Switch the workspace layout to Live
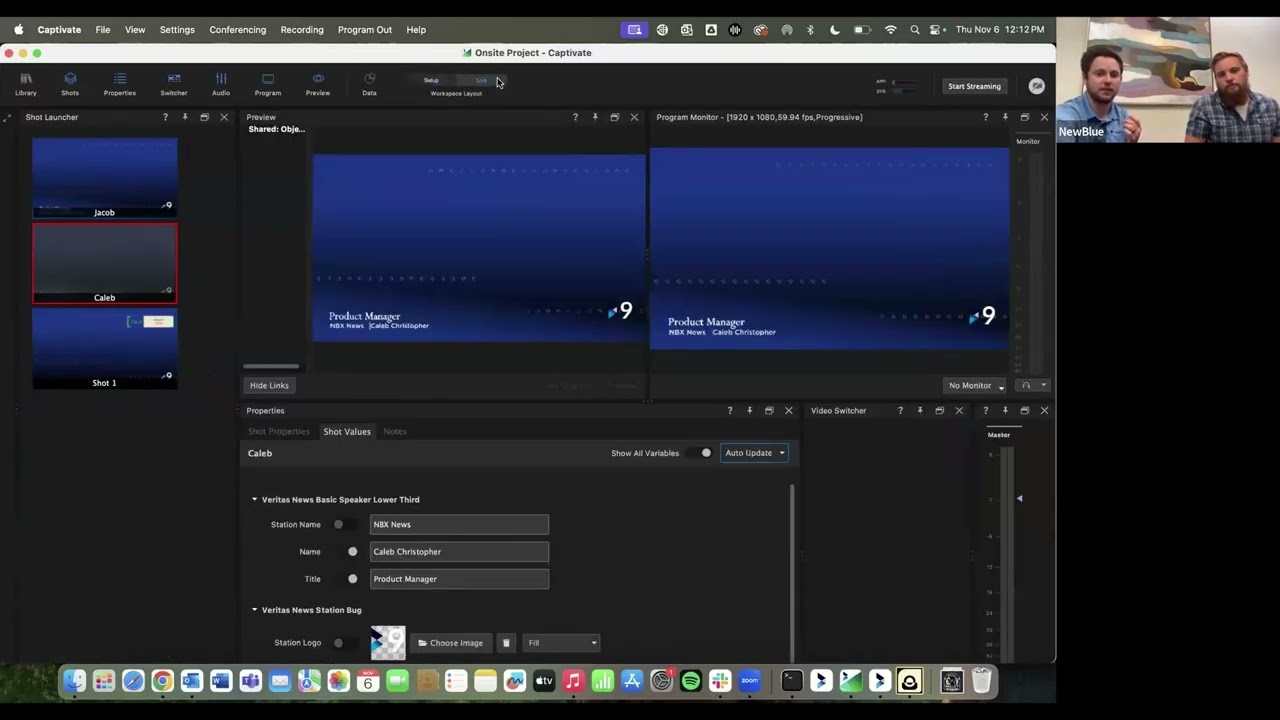1280x720 pixels. click(x=481, y=80)
